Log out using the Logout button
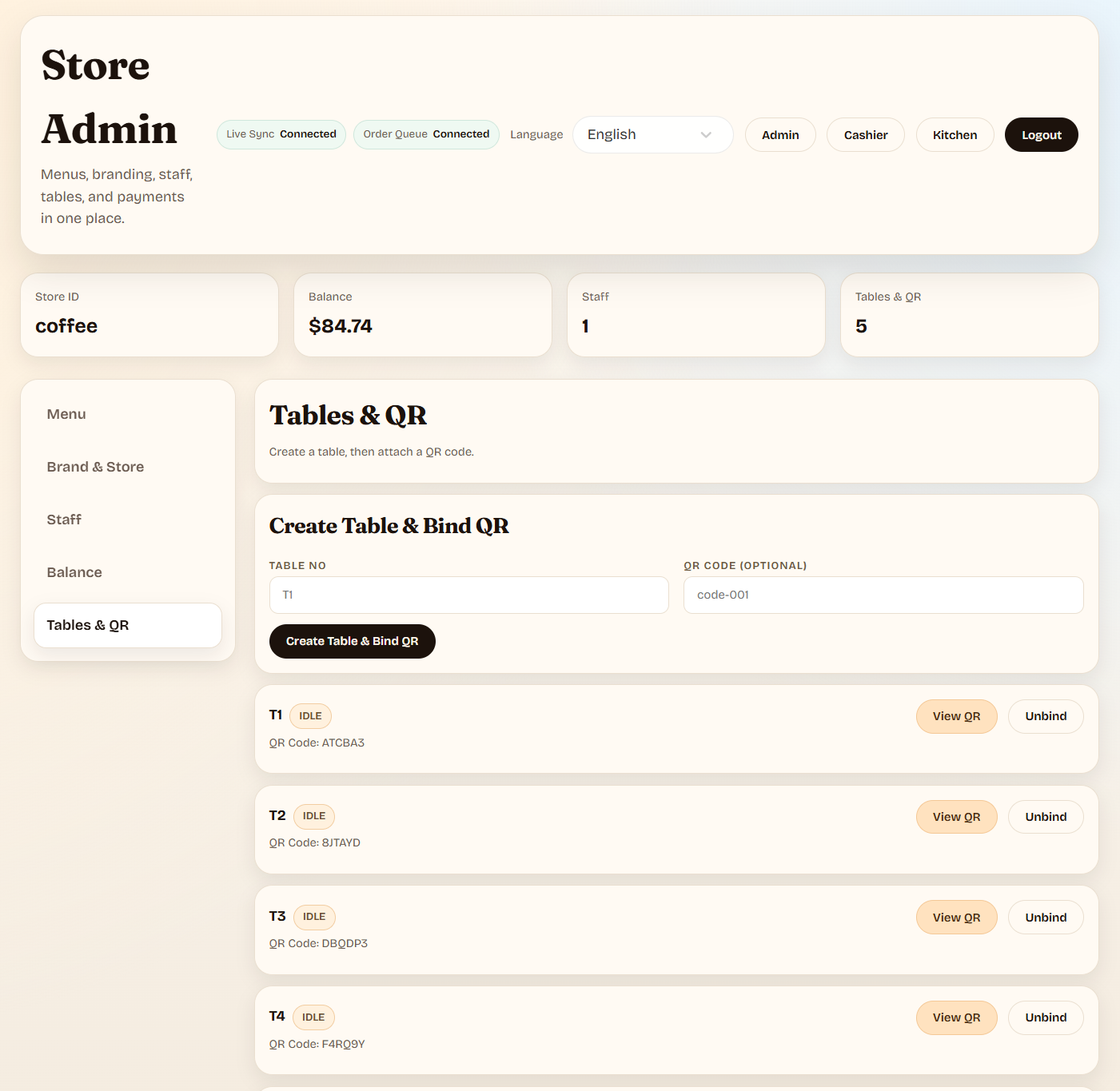 [x=1042, y=135]
